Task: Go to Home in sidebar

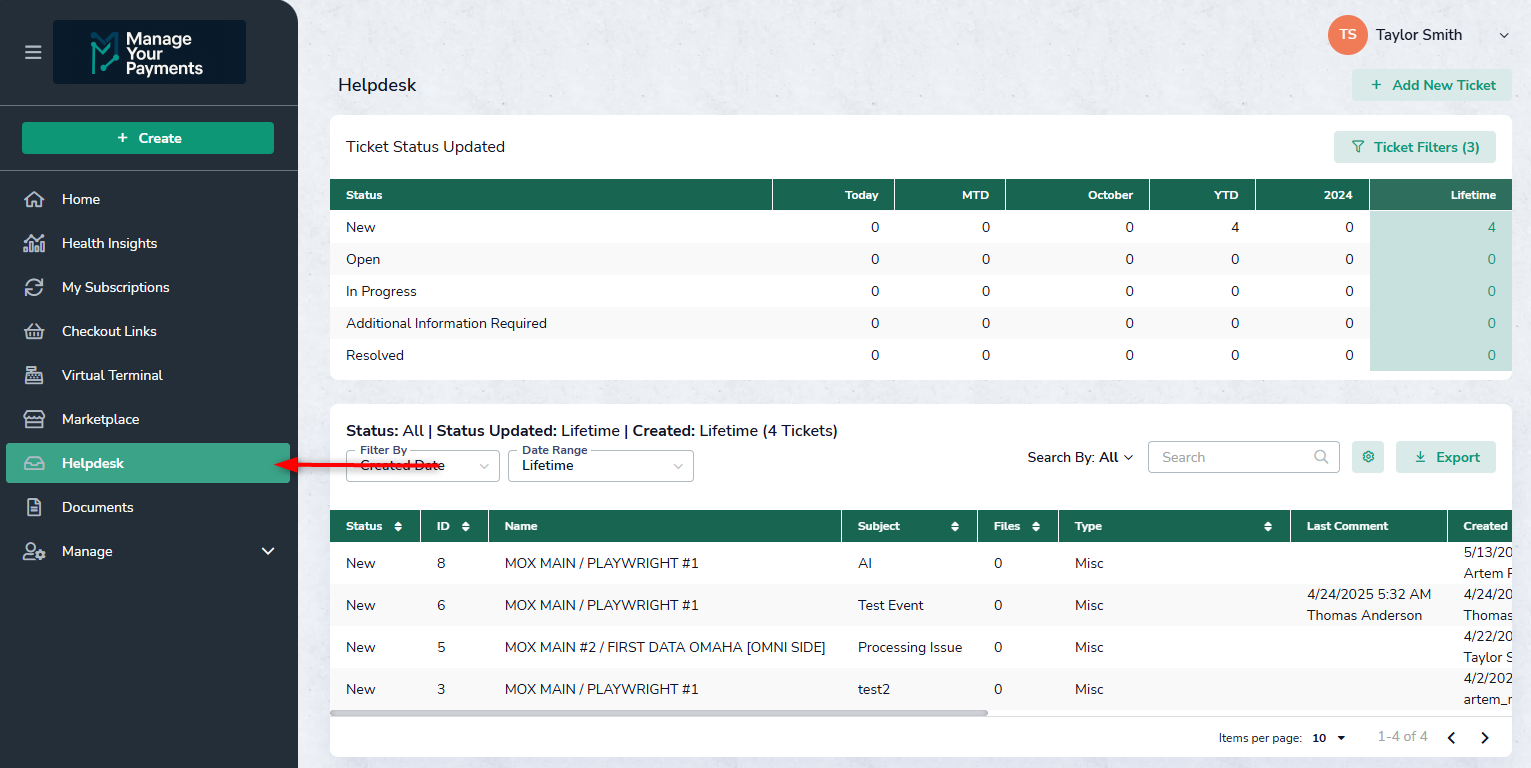Action: coord(81,199)
